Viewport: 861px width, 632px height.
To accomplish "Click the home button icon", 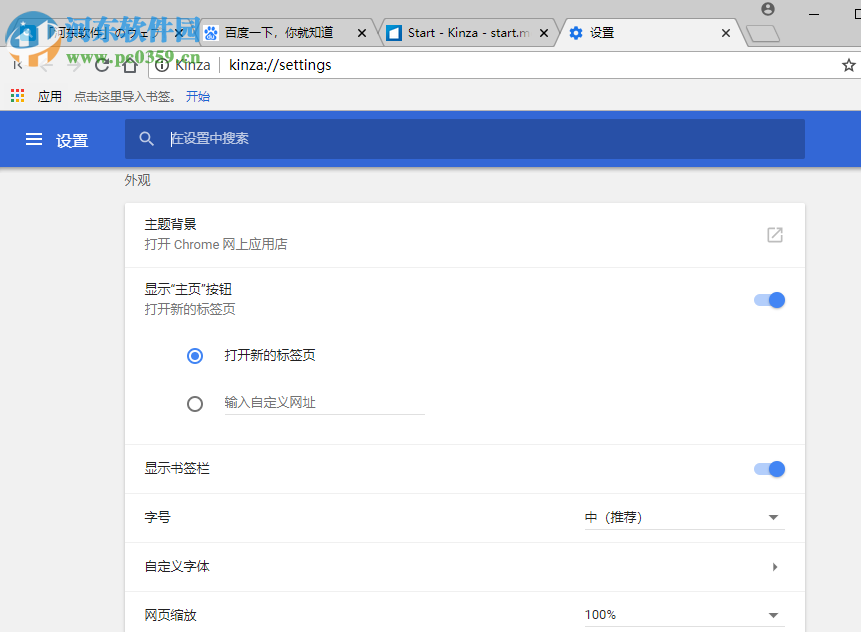I will click(129, 64).
